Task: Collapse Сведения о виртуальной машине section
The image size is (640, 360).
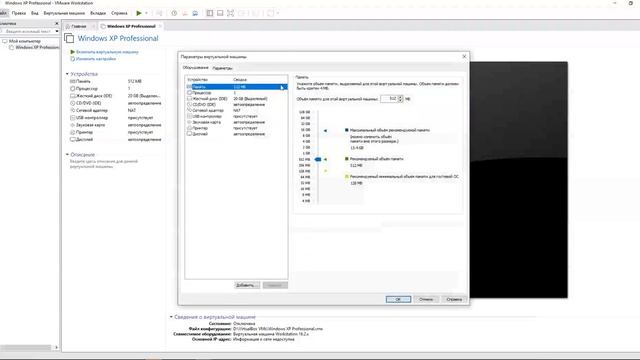Action: click(x=171, y=317)
